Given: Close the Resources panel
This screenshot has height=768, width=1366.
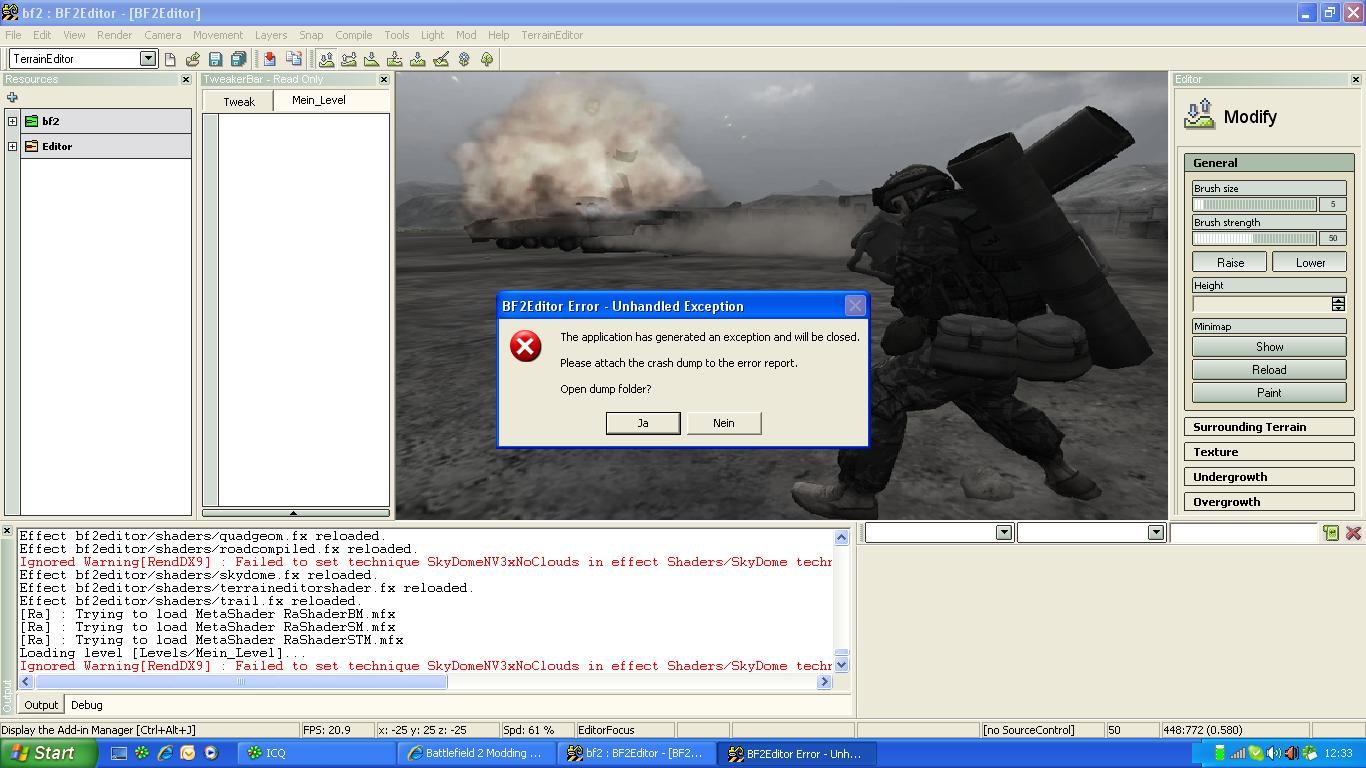Looking at the screenshot, I should 186,79.
